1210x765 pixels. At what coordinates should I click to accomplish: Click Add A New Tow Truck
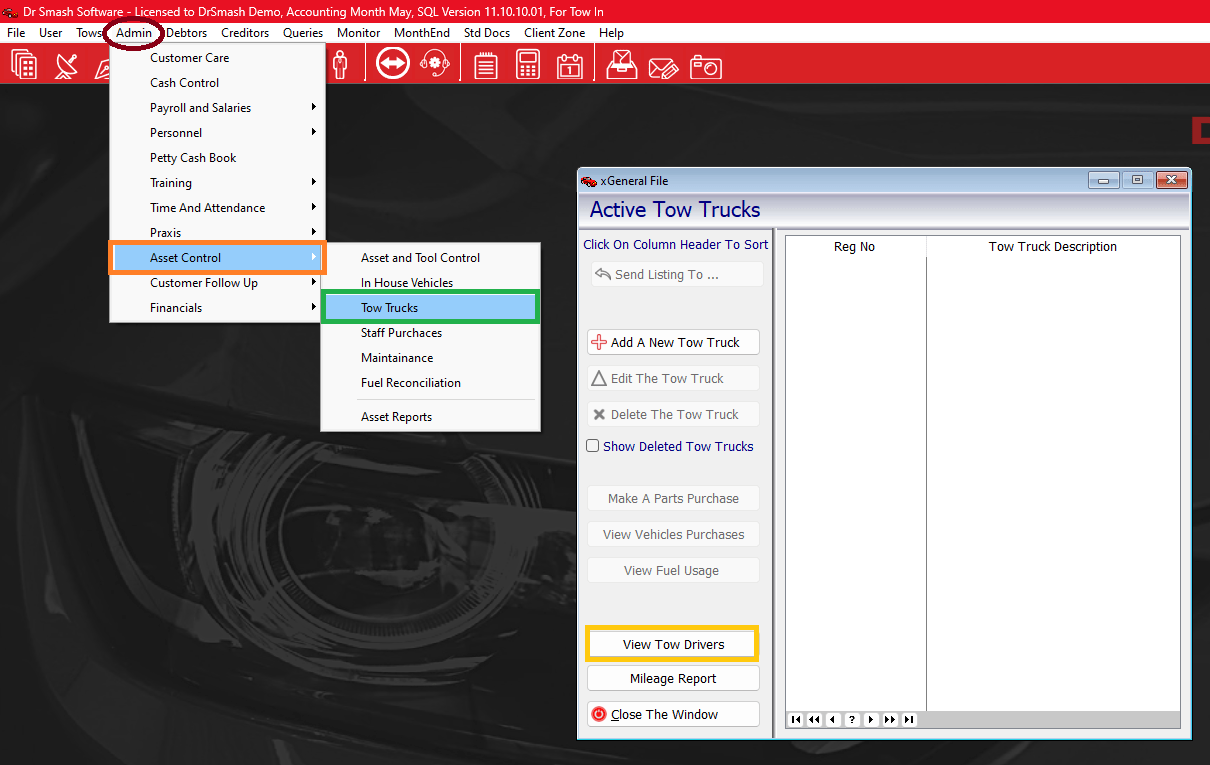coord(672,342)
